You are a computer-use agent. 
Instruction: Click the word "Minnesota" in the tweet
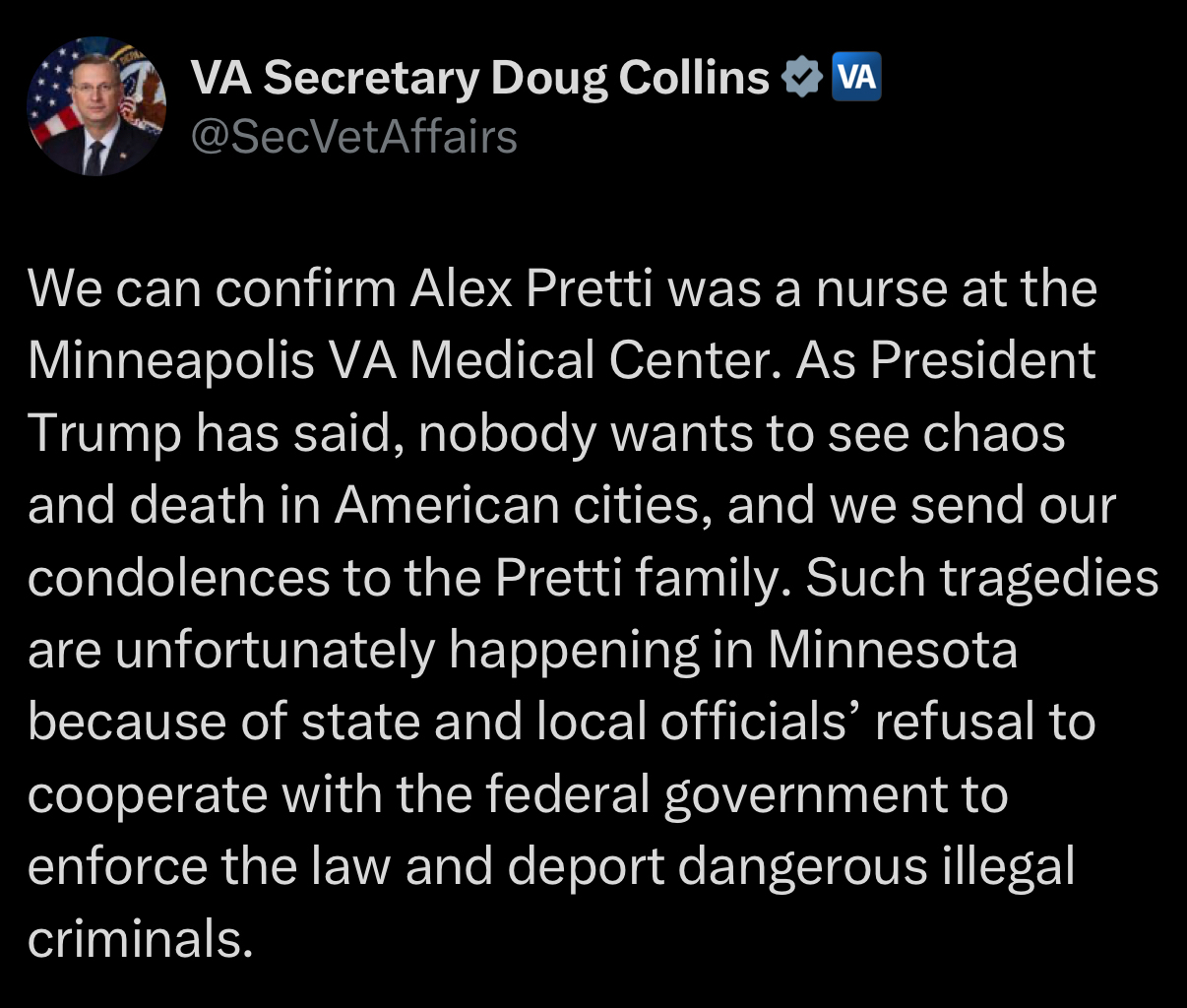point(892,651)
